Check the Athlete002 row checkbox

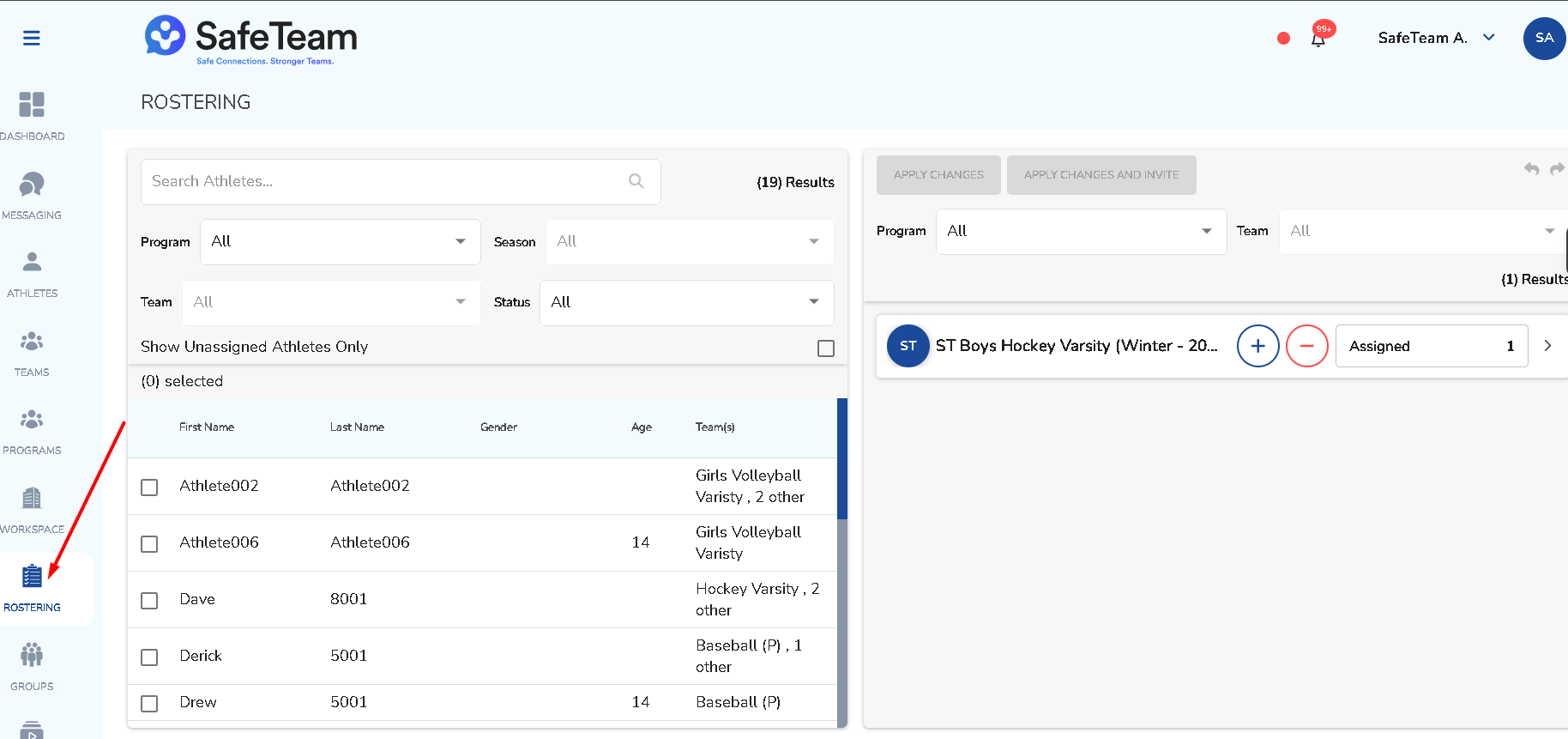[149, 488]
